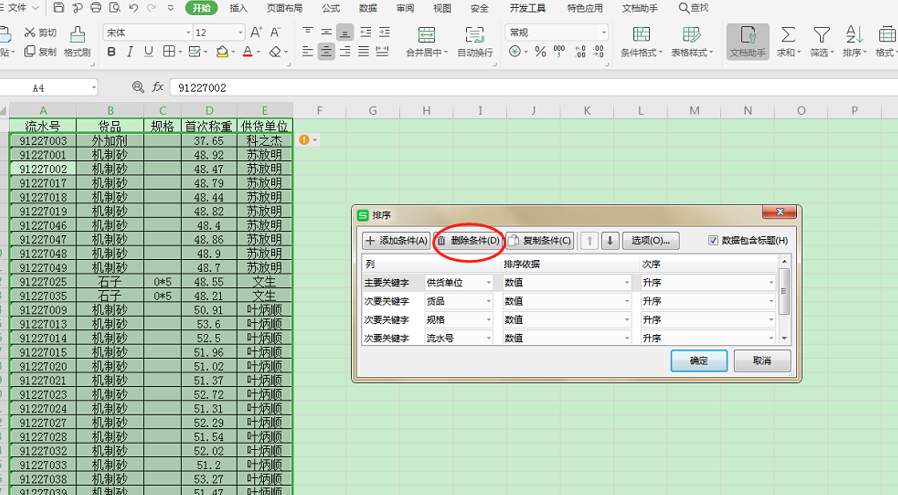Click the cell borders icon
The image size is (898, 495).
(x=168, y=52)
